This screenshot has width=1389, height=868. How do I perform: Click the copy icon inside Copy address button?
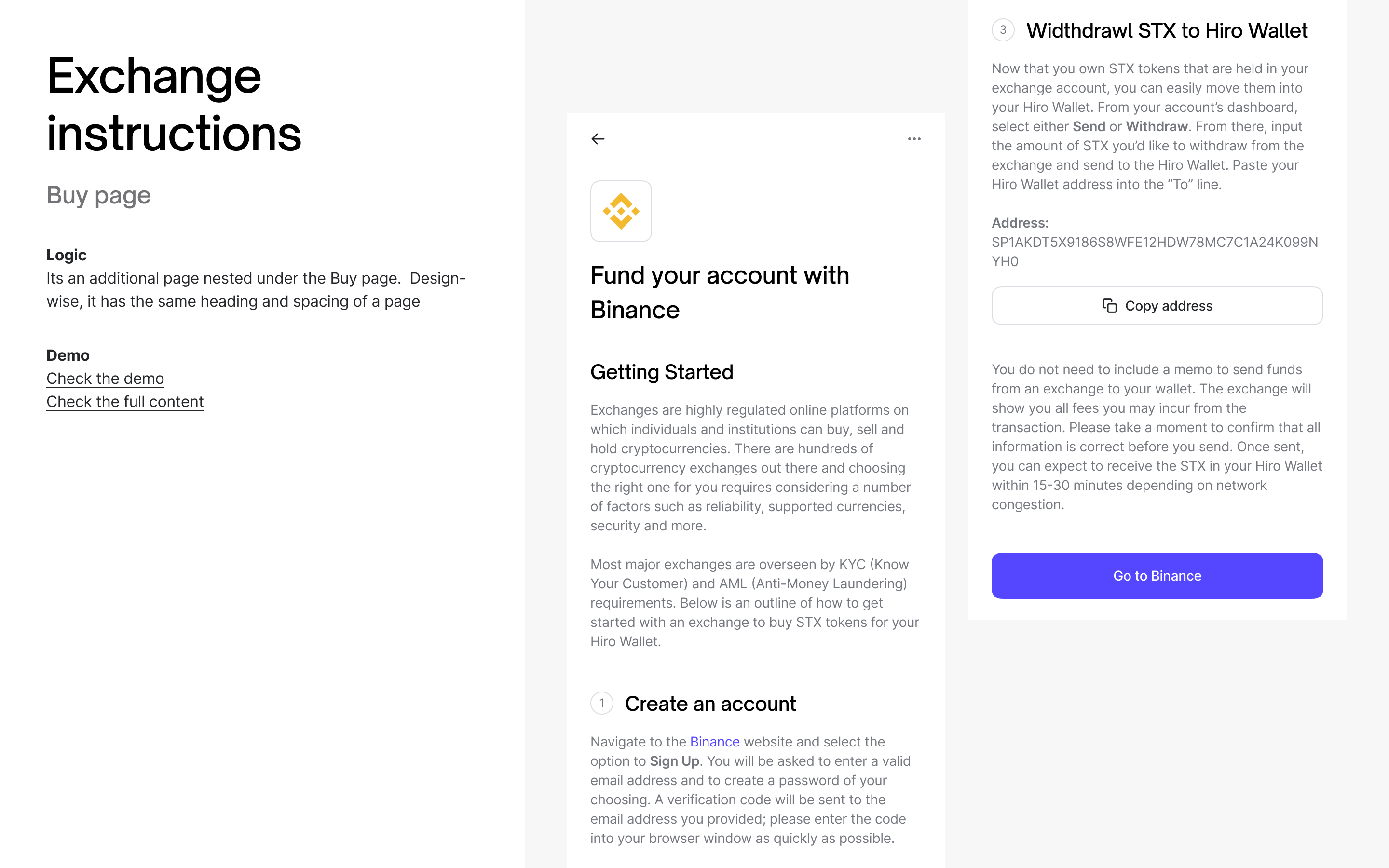point(1110,305)
